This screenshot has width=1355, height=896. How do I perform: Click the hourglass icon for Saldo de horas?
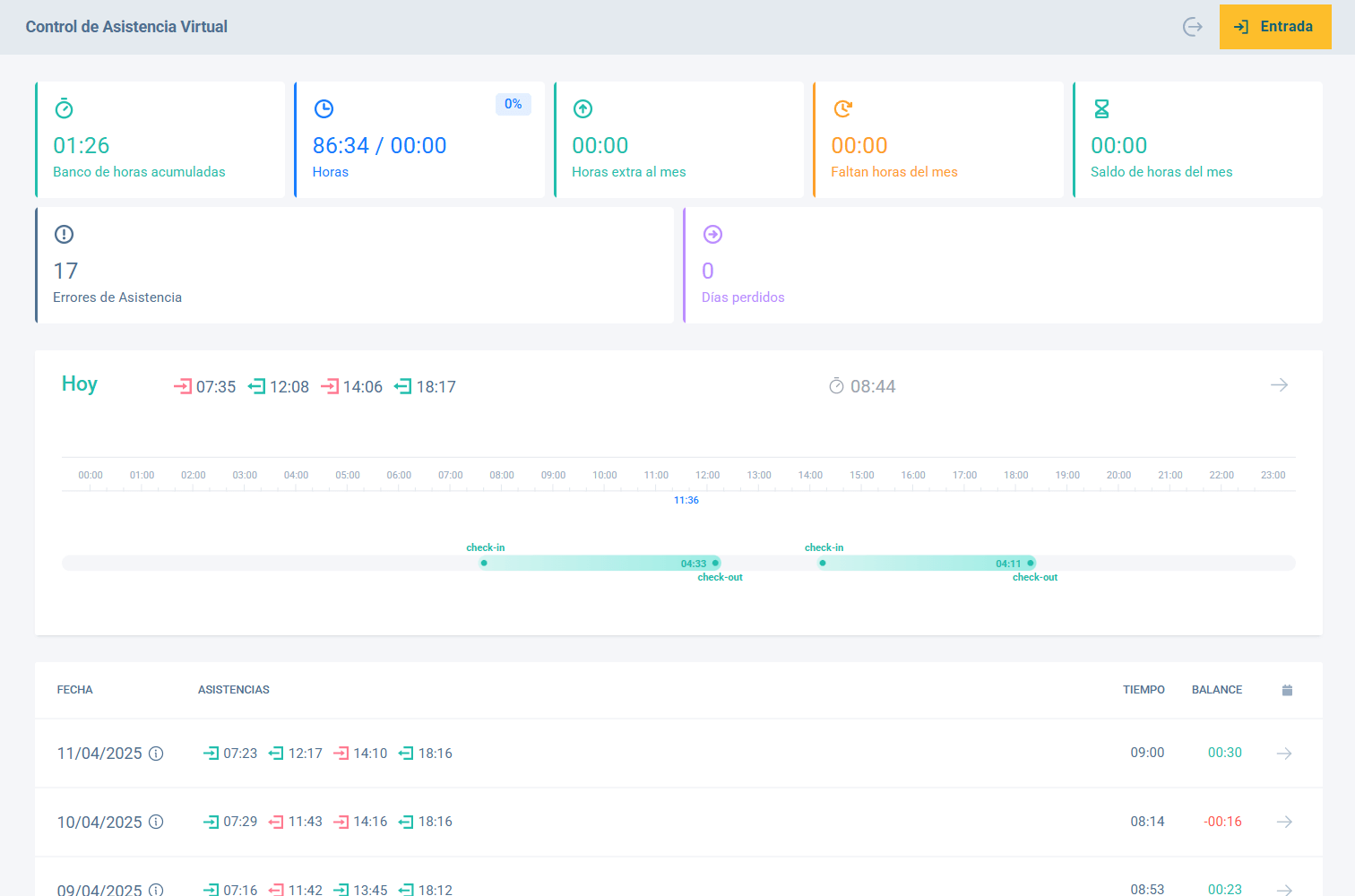pyautogui.click(x=1101, y=109)
